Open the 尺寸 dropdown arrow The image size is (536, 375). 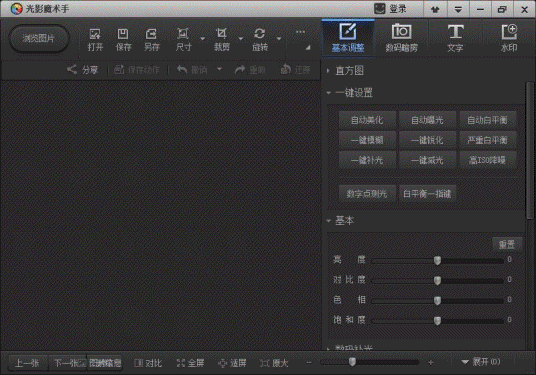pyautogui.click(x=202, y=39)
